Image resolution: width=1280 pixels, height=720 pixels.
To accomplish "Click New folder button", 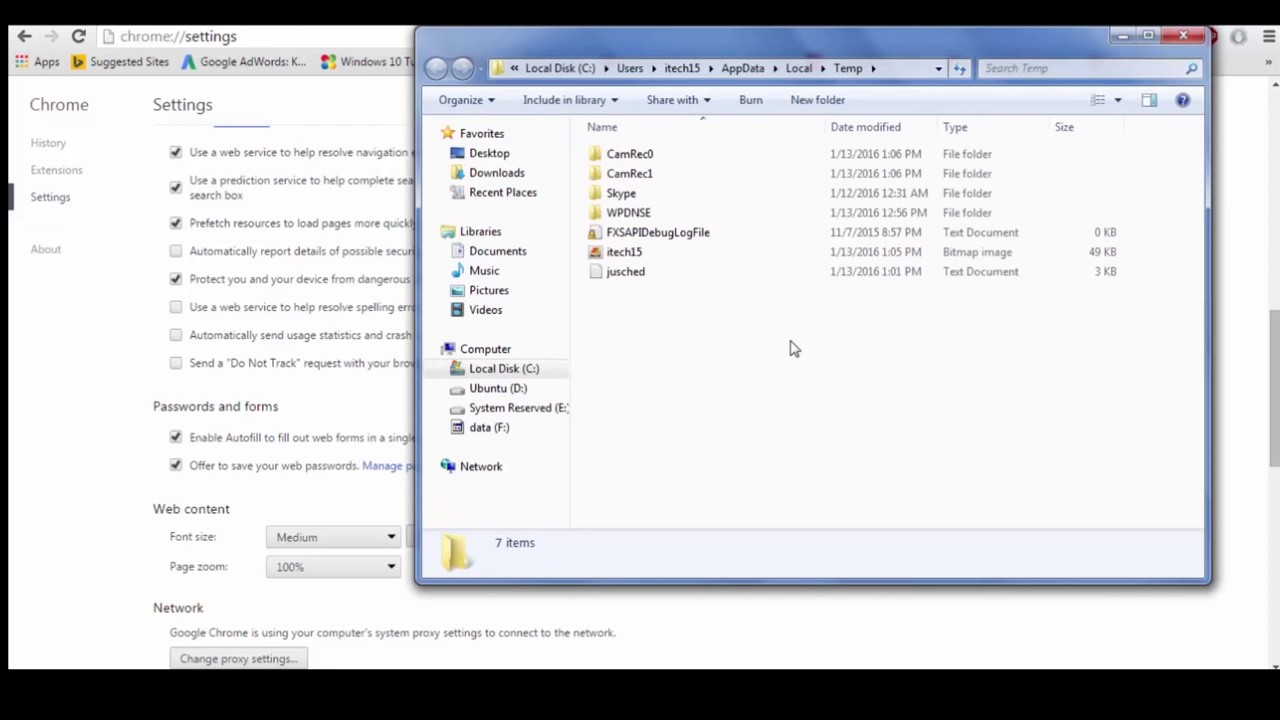I will tap(817, 100).
